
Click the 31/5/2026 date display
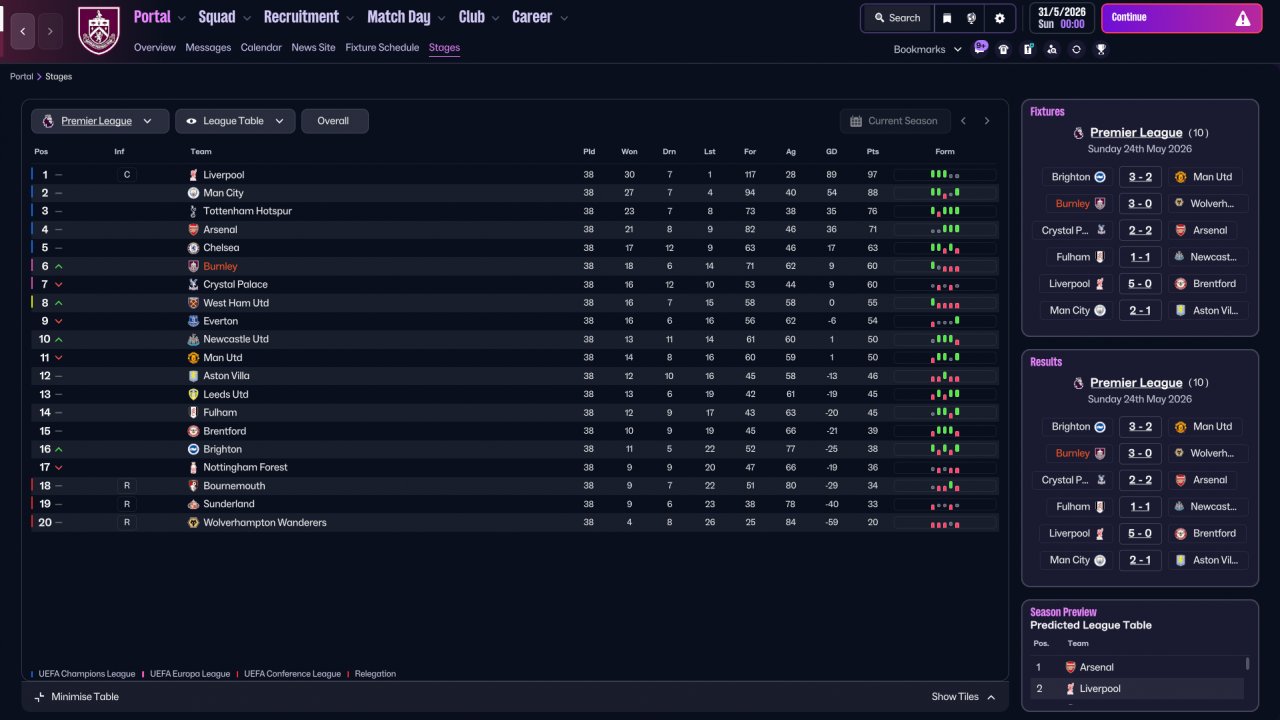(1061, 18)
